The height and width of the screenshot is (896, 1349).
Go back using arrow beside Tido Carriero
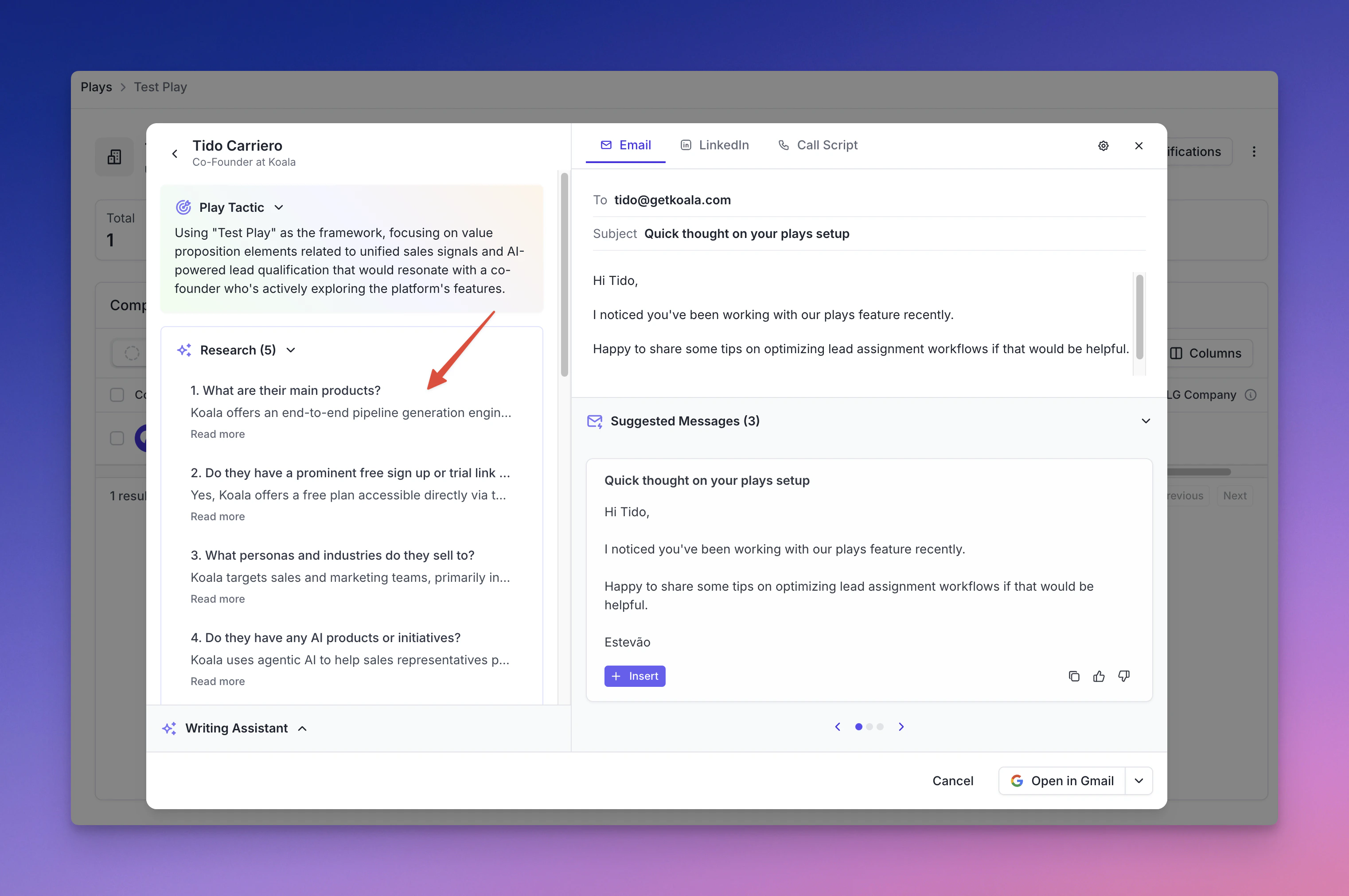click(175, 153)
